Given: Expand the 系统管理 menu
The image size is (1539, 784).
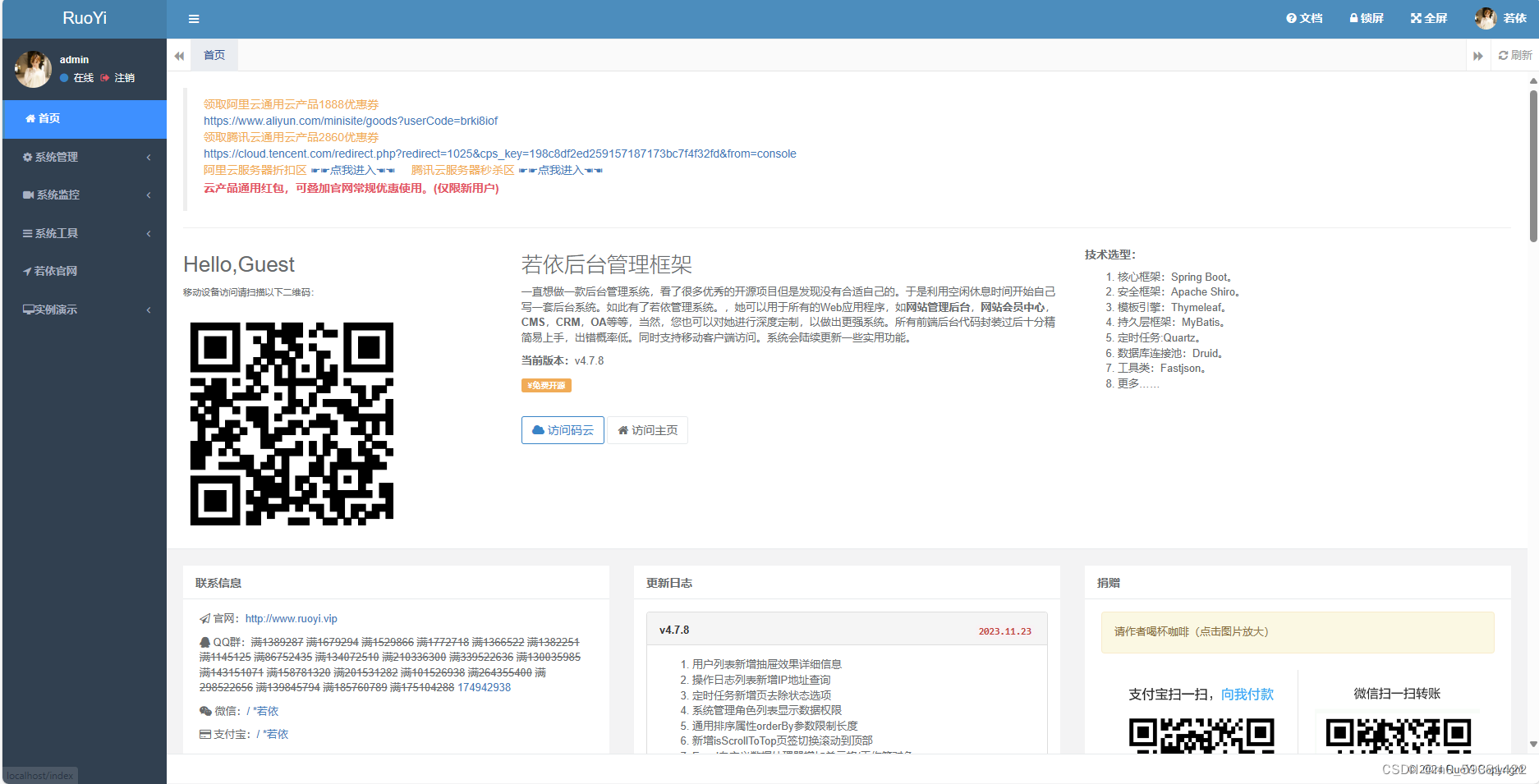Looking at the screenshot, I should pyautogui.click(x=55, y=157).
